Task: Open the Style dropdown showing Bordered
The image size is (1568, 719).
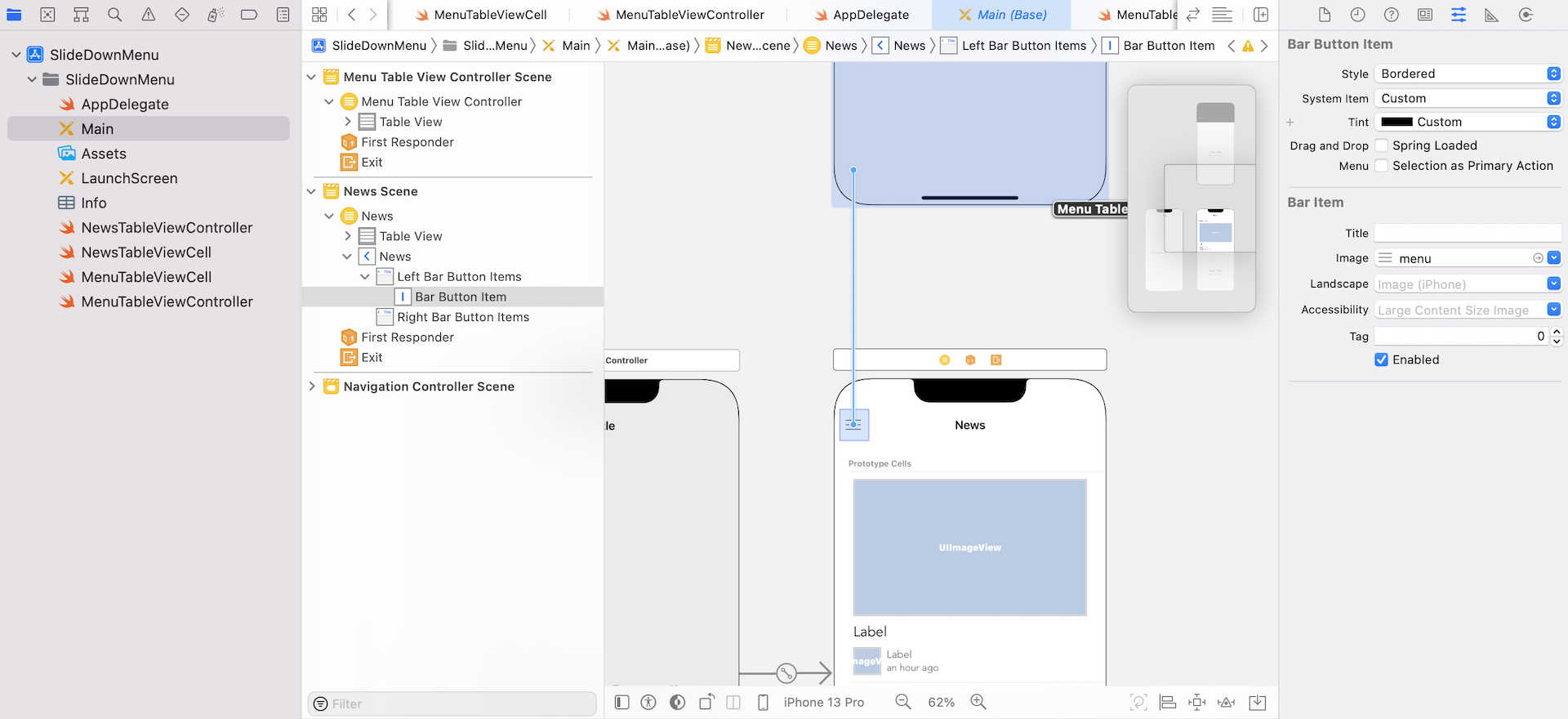Action: (x=1468, y=74)
